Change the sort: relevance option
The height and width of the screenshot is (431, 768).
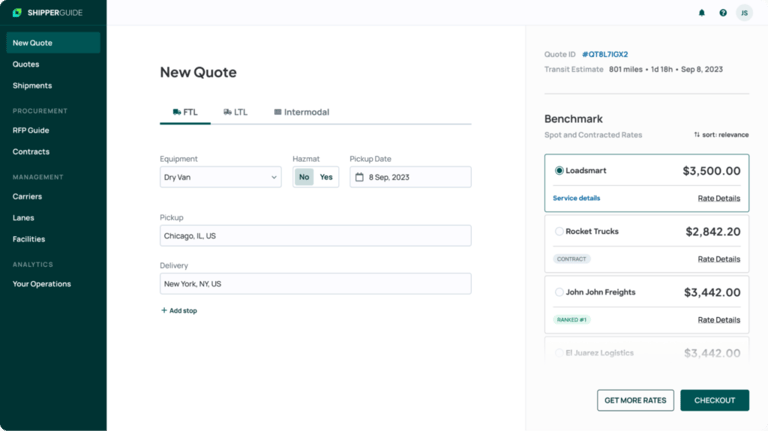pyautogui.click(x=721, y=135)
